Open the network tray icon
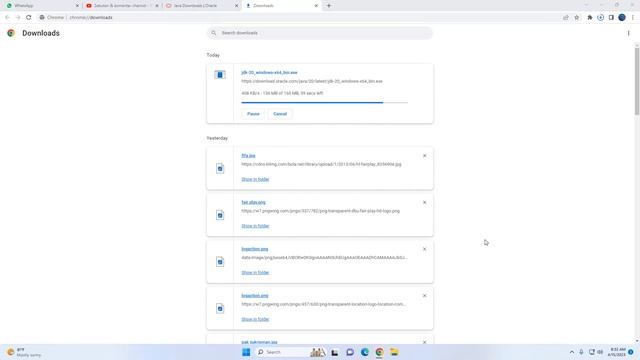 click(591, 352)
